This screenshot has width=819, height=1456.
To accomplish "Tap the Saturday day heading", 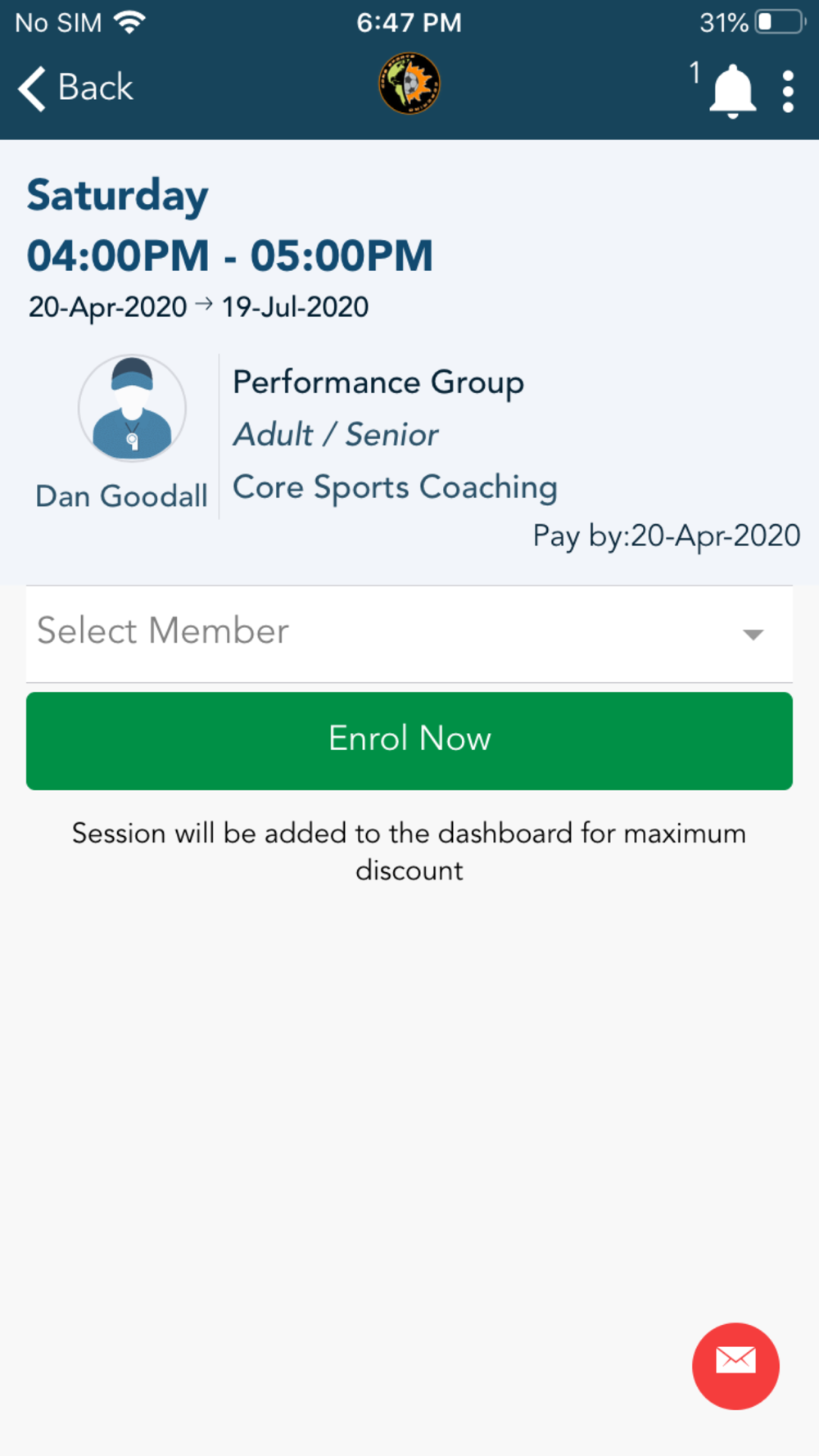I will click(x=118, y=197).
